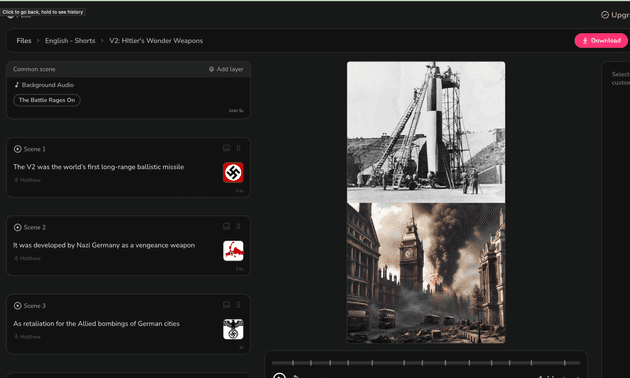Viewport: 630px width, 378px height.
Task: Select Scene 3 eagle emblem thumbnail
Action: pos(233,329)
